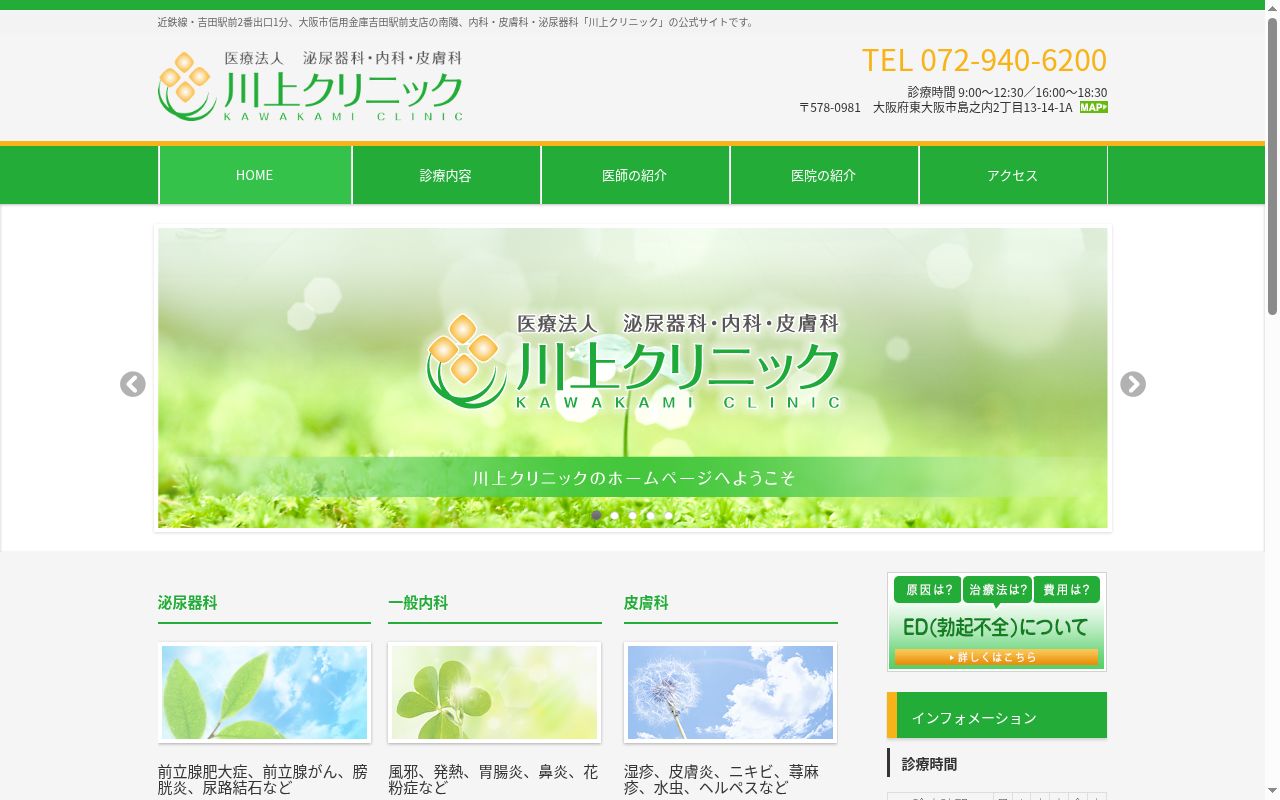The image size is (1280, 800).
Task: Open the dandelion dermatology thumbnail
Action: pos(730,692)
